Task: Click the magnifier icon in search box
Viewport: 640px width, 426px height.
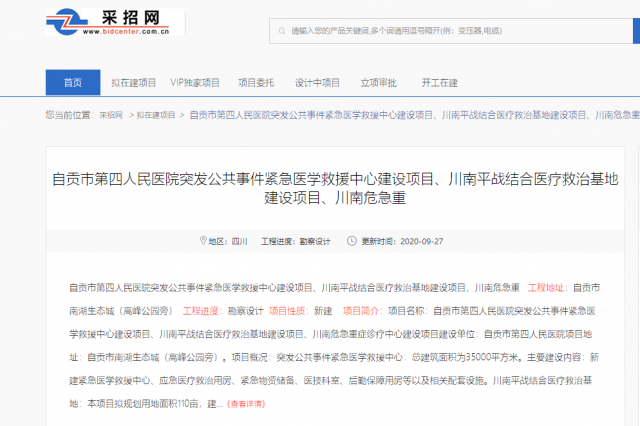Action: 281,32
